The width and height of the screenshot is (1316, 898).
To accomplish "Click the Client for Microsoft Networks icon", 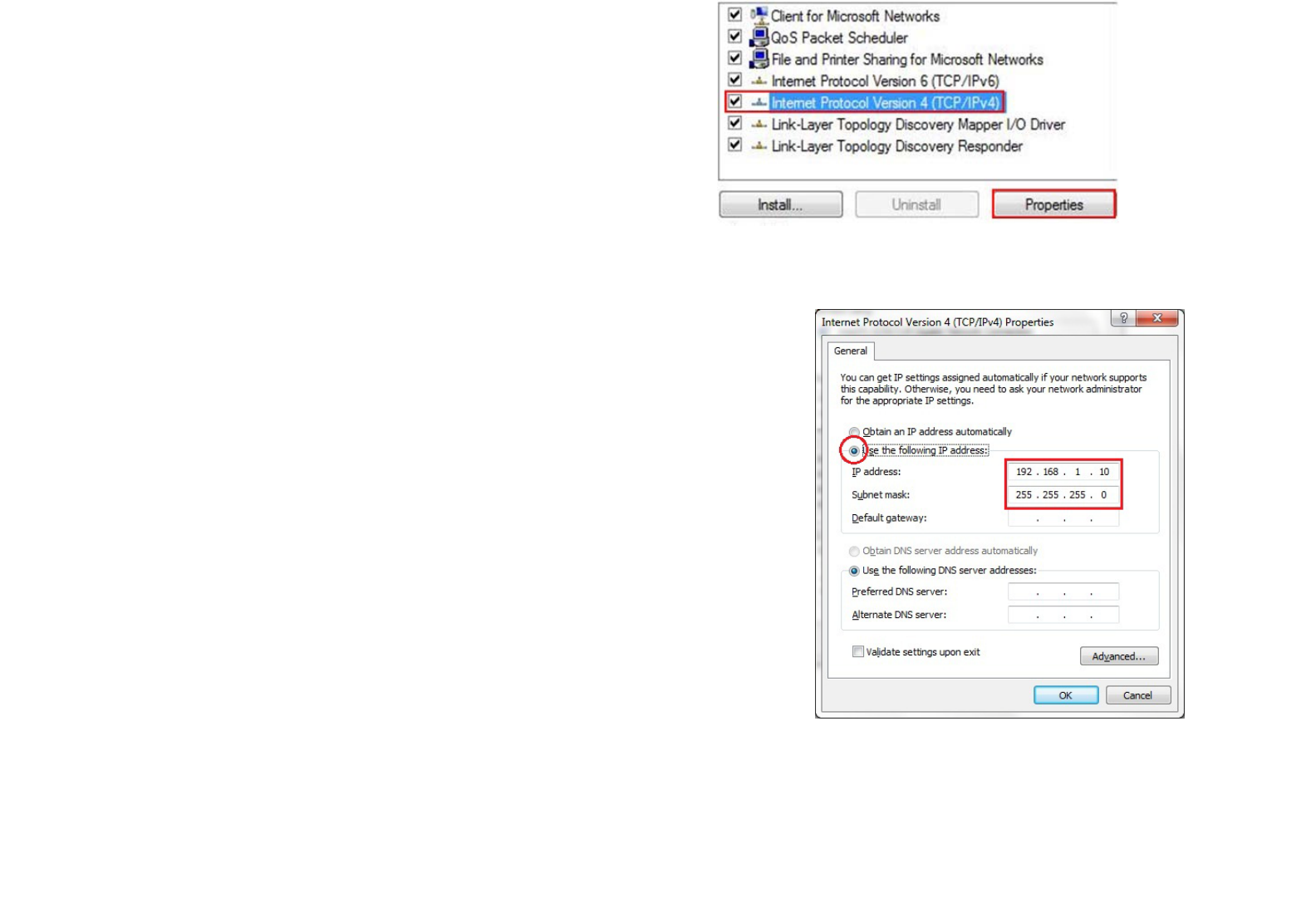I will coord(759,16).
